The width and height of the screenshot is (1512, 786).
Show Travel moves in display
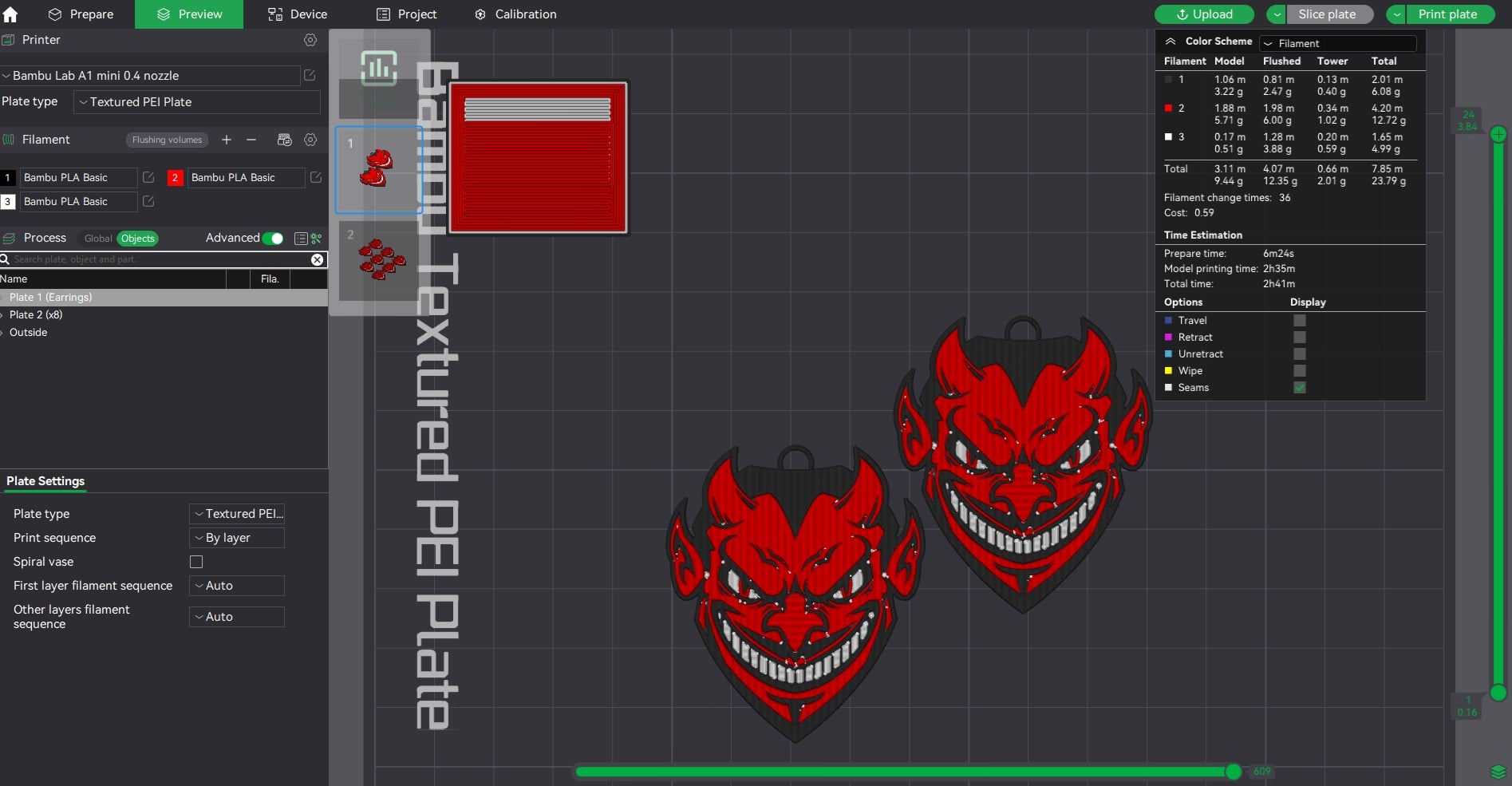pyautogui.click(x=1300, y=320)
